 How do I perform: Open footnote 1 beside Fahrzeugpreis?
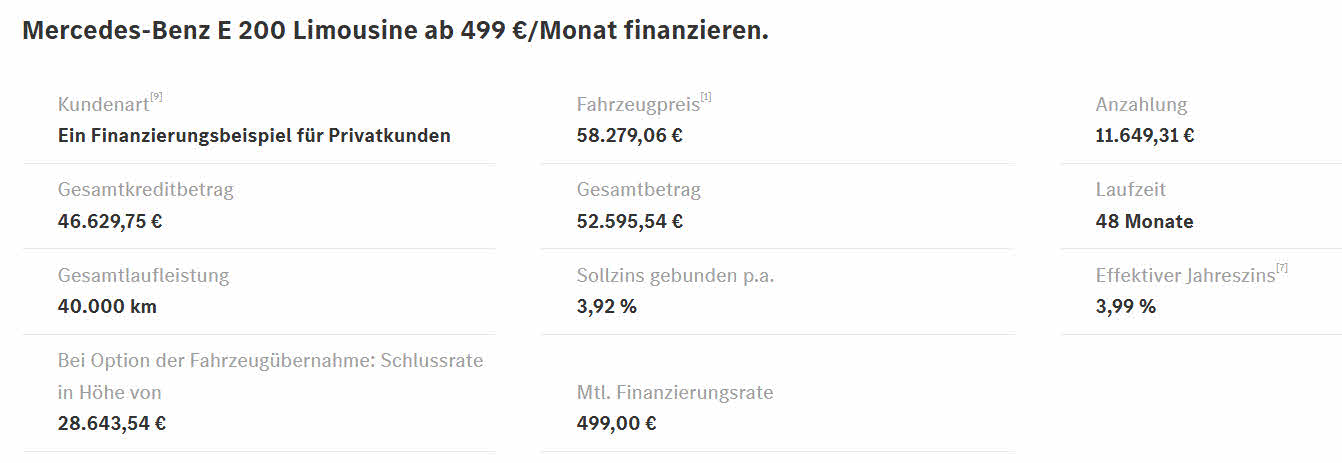click(x=706, y=97)
